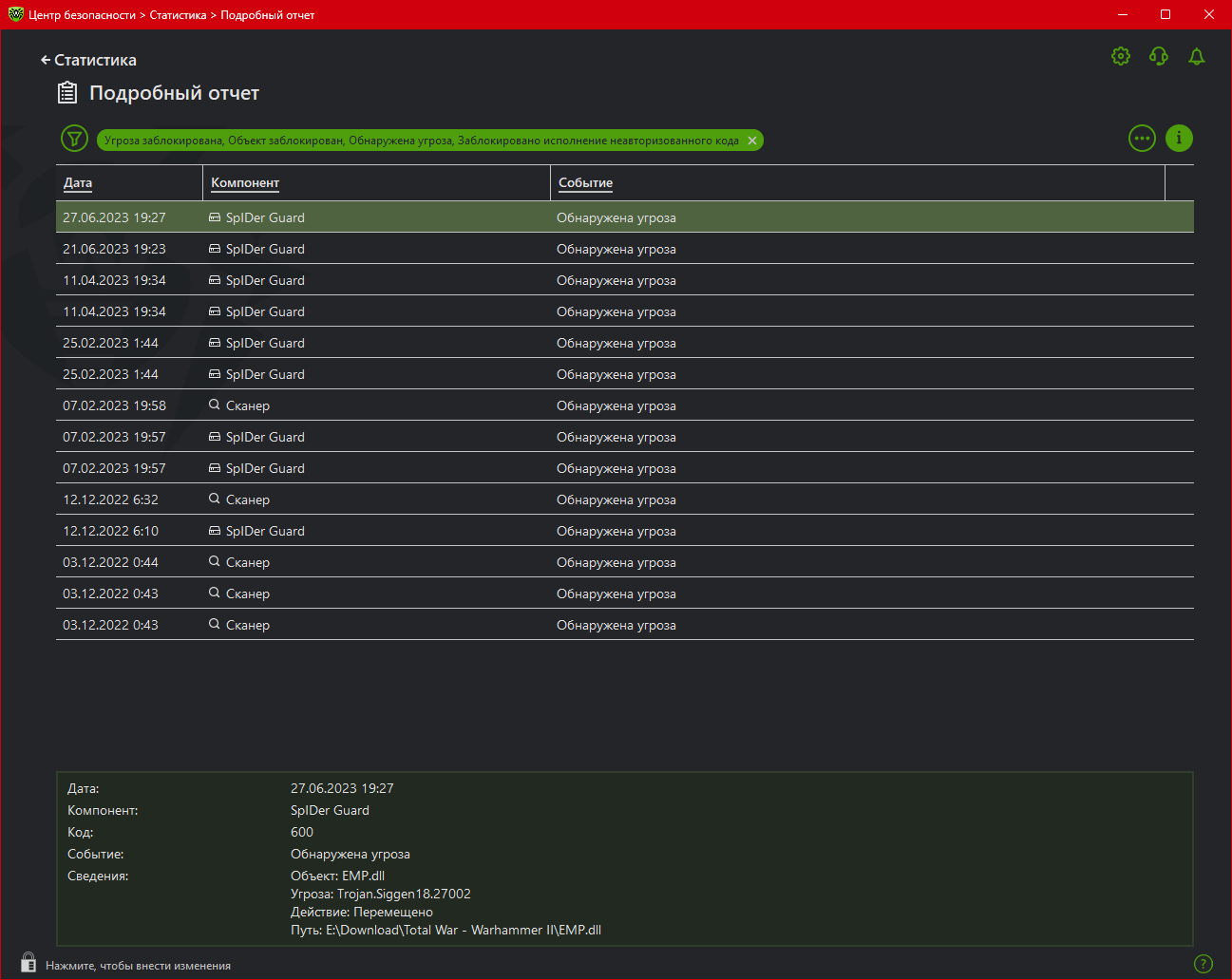Image resolution: width=1232 pixels, height=980 pixels.
Task: Click Сканер magnifier icon in 12.12.2022 6:32 row
Action: click(x=215, y=499)
